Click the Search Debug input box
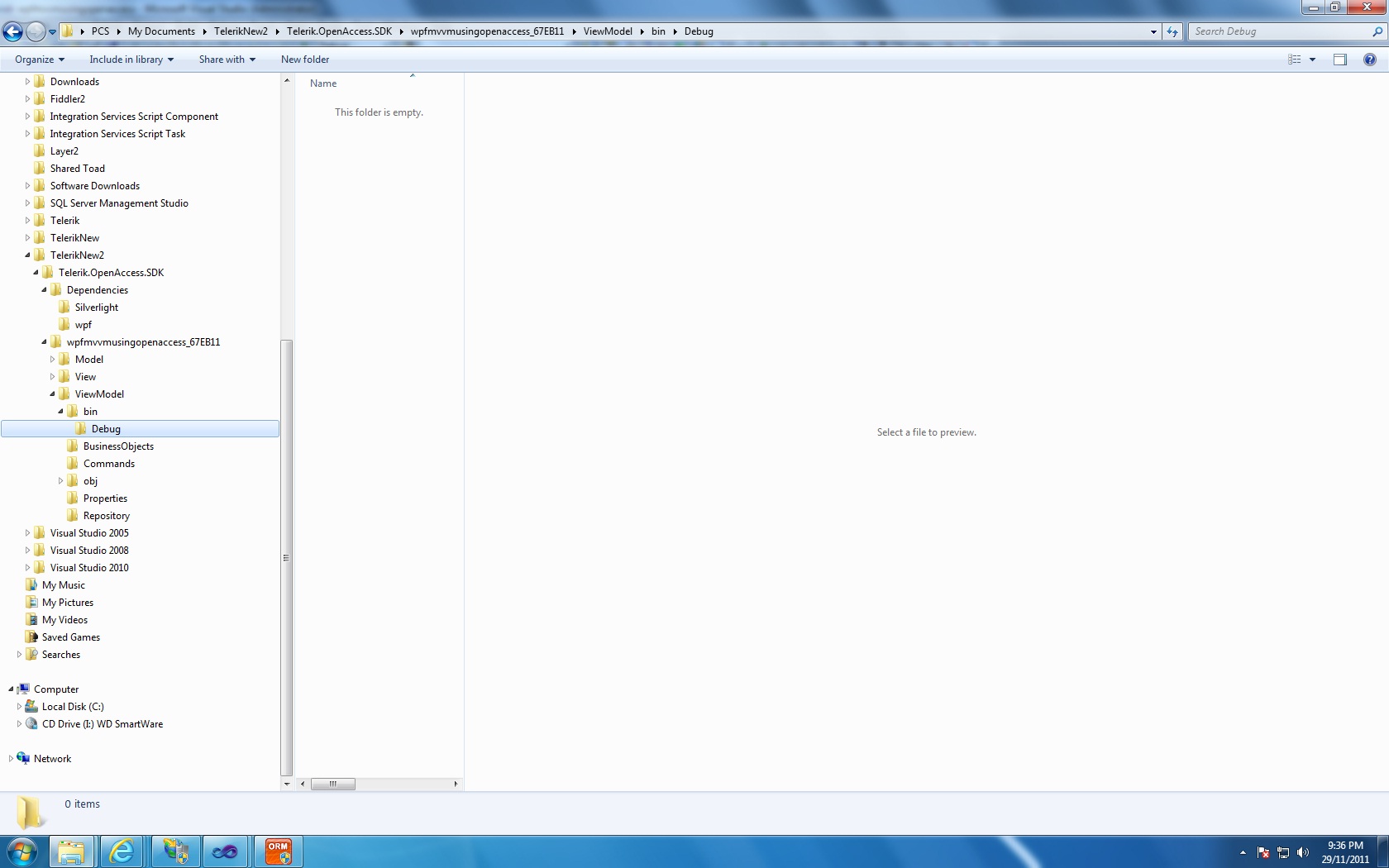The height and width of the screenshot is (868, 1389). 1282,31
